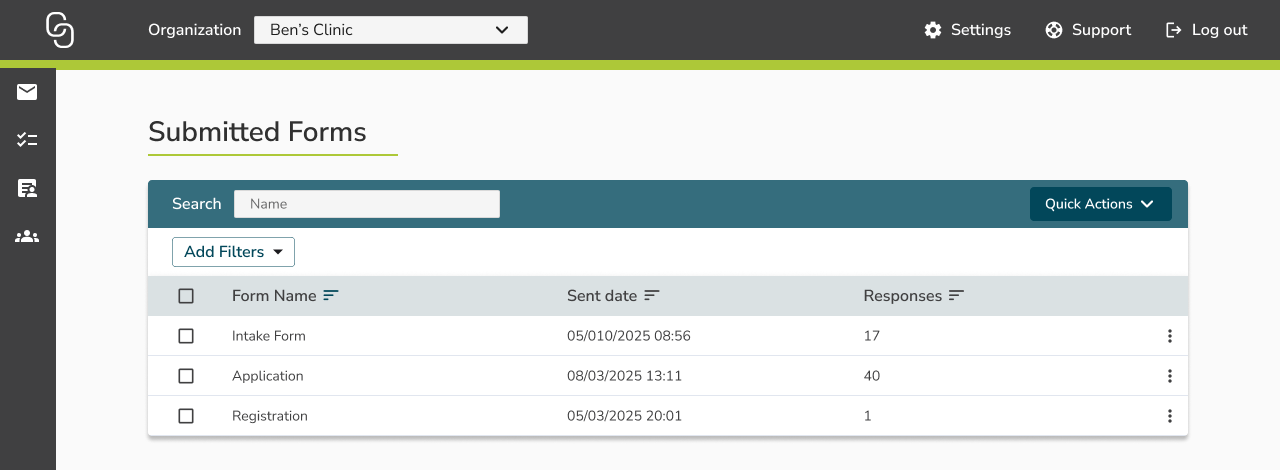Check the Application row checkbox
This screenshot has height=470, width=1280.
pyautogui.click(x=186, y=376)
